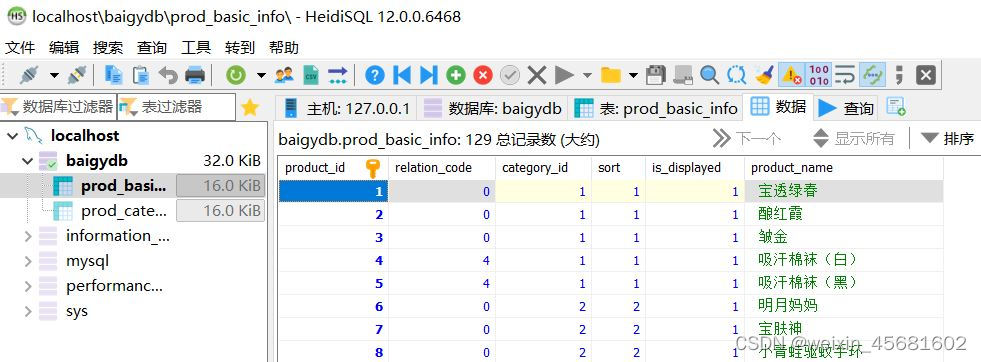
Task: Toggle the green bind parameters icon
Action: tap(872, 76)
